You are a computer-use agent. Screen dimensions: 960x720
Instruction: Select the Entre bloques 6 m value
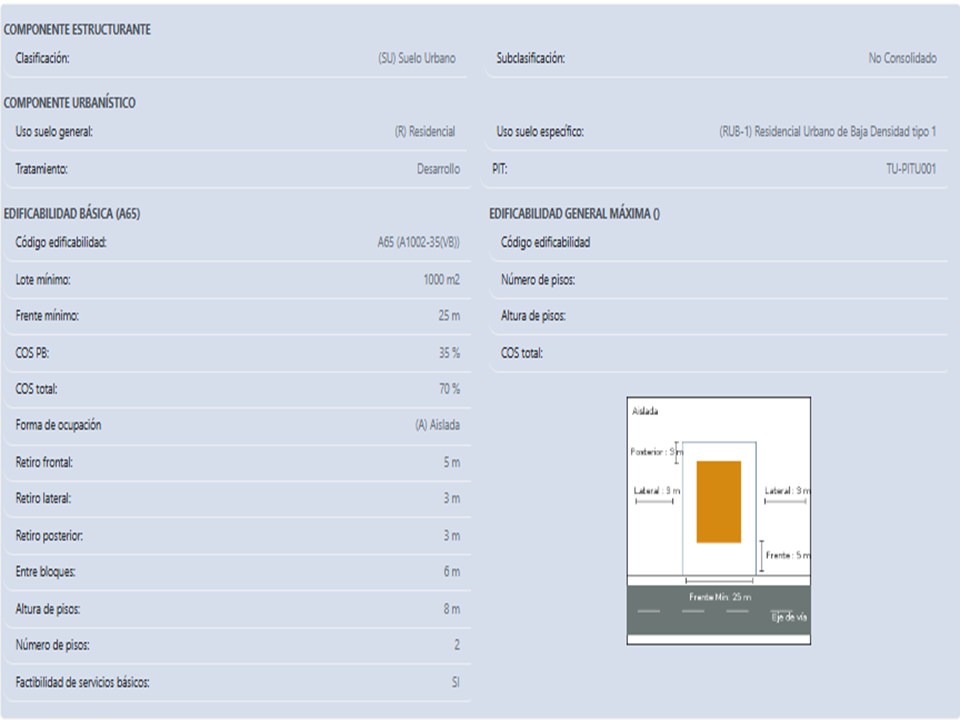click(x=452, y=572)
